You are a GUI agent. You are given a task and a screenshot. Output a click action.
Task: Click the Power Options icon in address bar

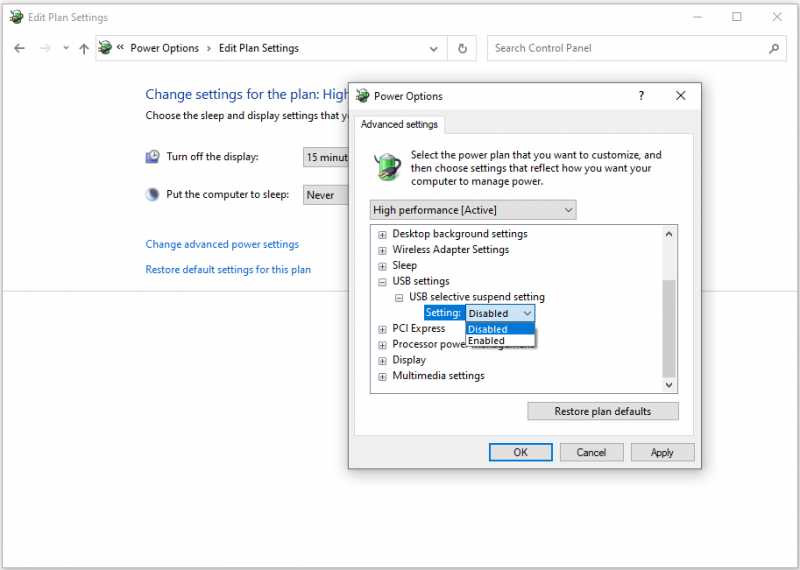(105, 48)
